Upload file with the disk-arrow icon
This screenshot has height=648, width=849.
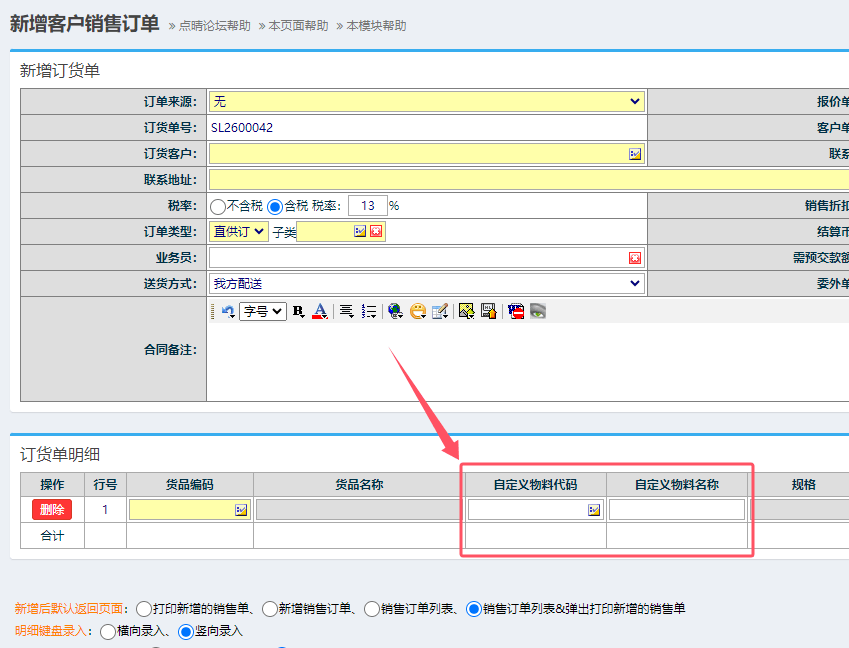[488, 311]
